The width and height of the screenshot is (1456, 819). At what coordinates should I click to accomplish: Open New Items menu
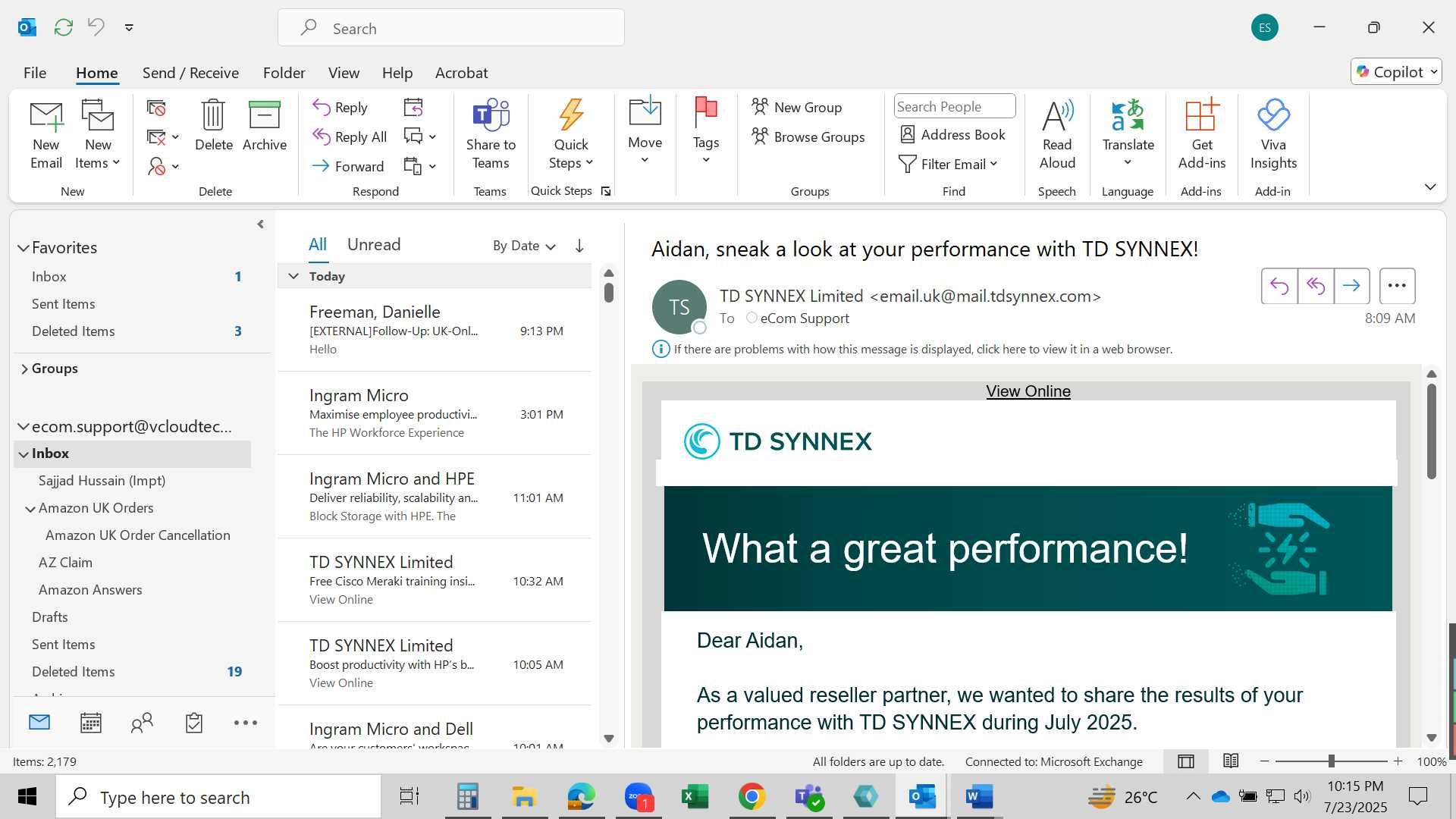coord(98,135)
